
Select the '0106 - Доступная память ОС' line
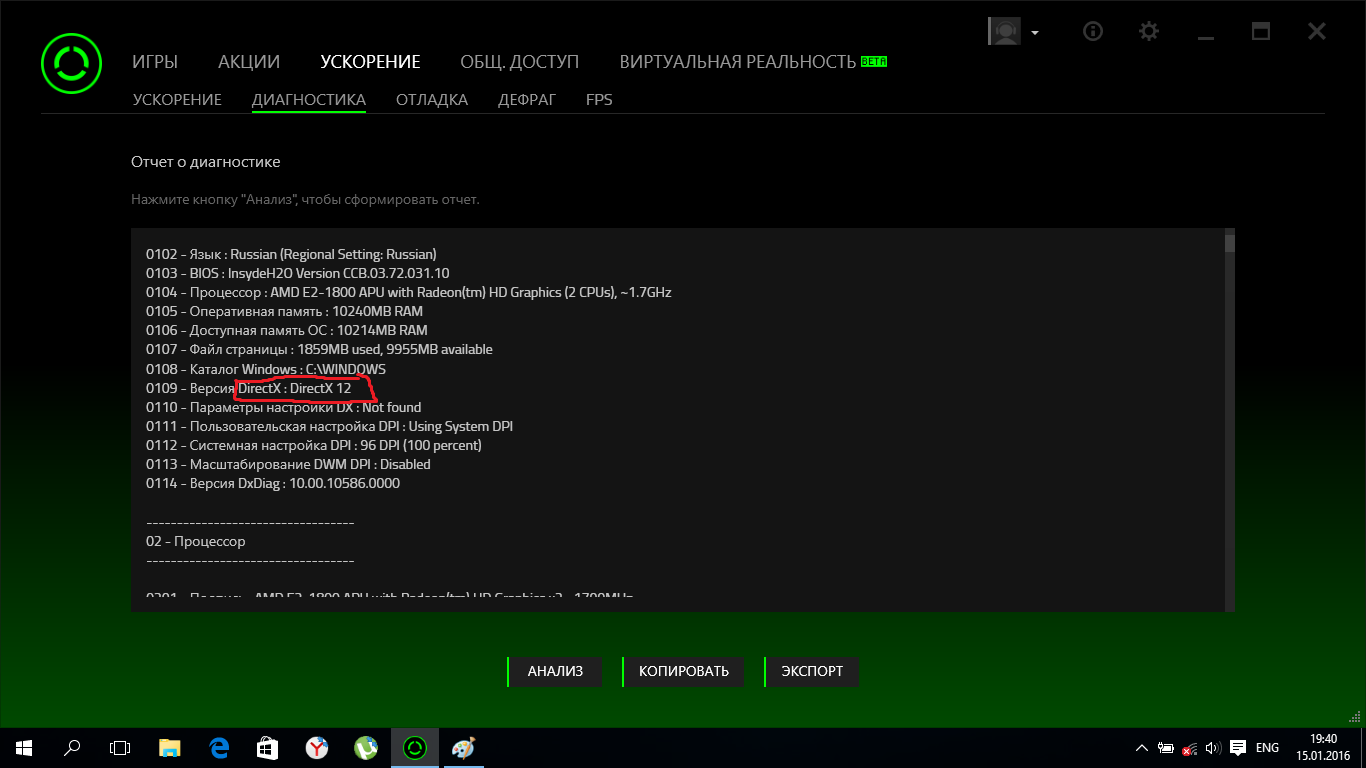286,330
